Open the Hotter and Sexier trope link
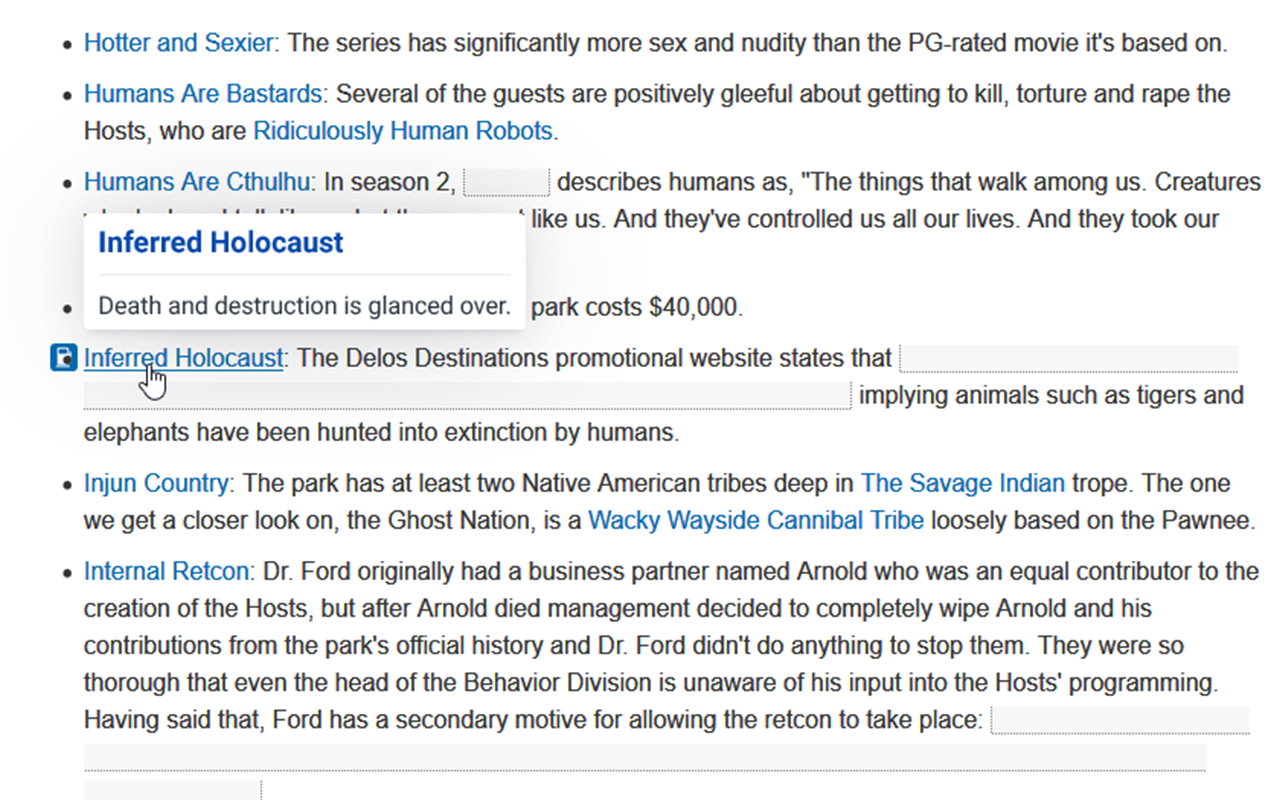 [x=178, y=43]
